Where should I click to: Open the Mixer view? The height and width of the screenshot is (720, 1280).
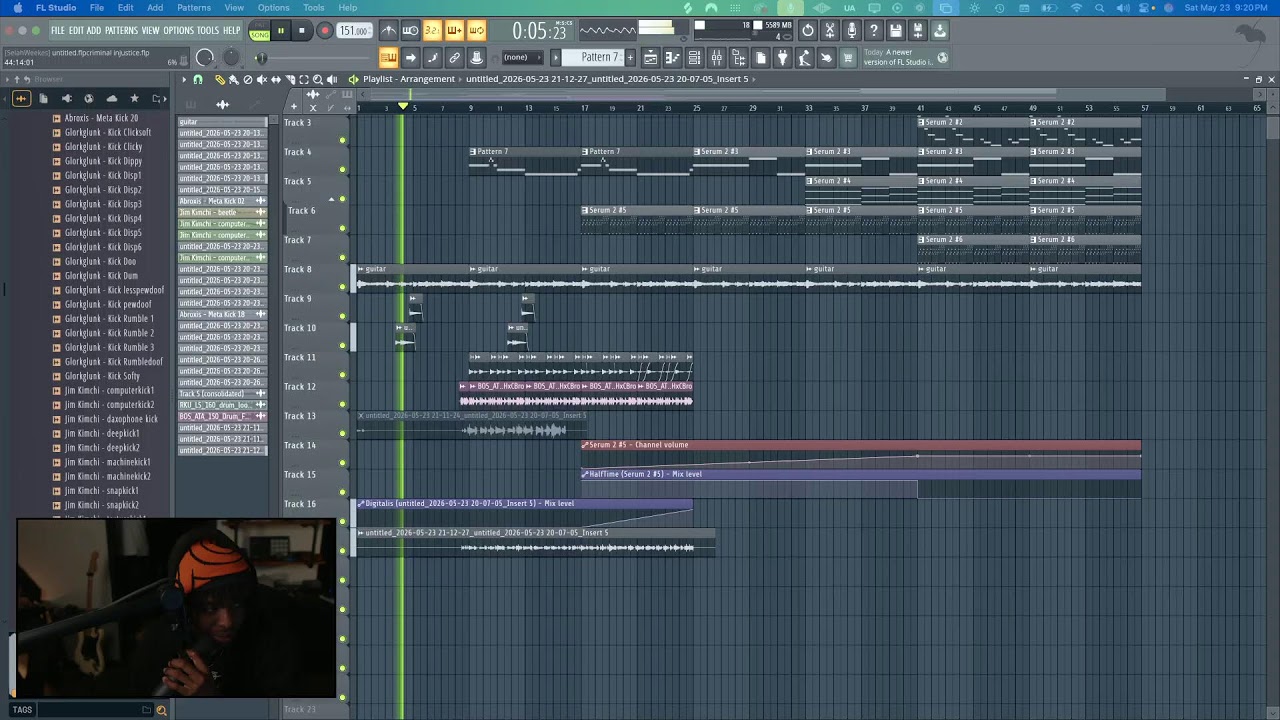717,58
